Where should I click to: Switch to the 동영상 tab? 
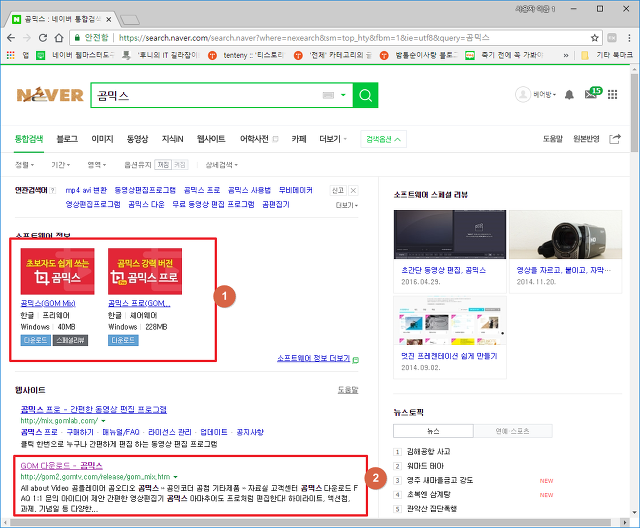(137, 139)
